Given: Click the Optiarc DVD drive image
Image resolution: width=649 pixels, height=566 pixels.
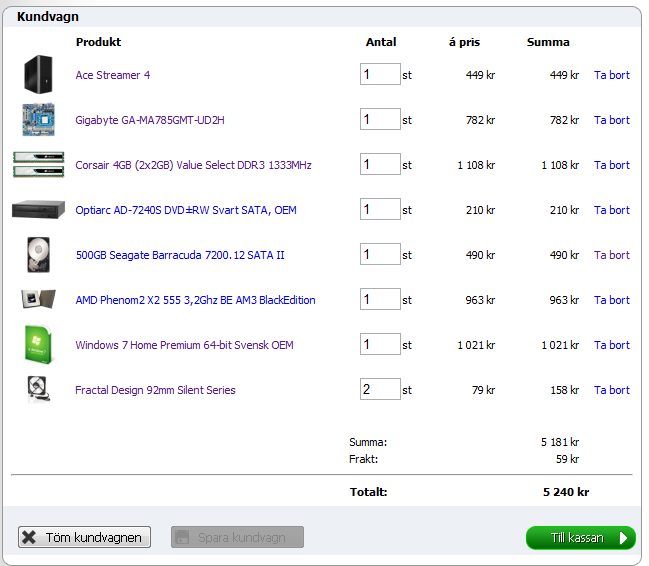Looking at the screenshot, I should [38, 210].
